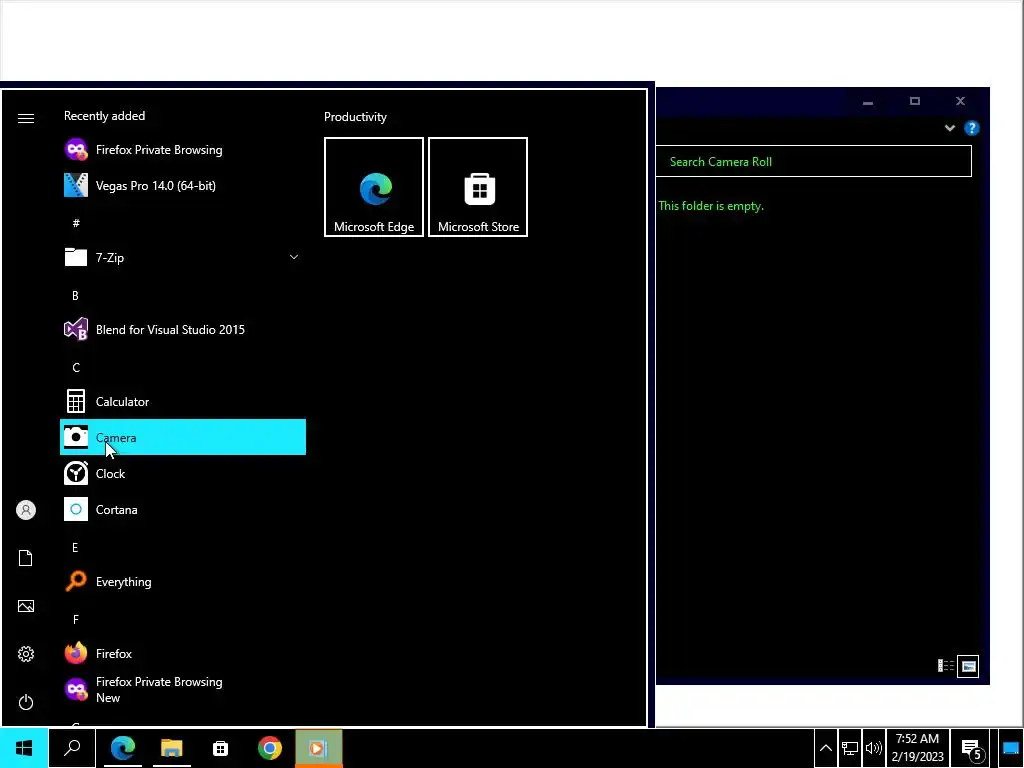Open the notification center icon
The height and width of the screenshot is (768, 1024).
pyautogui.click(x=971, y=748)
